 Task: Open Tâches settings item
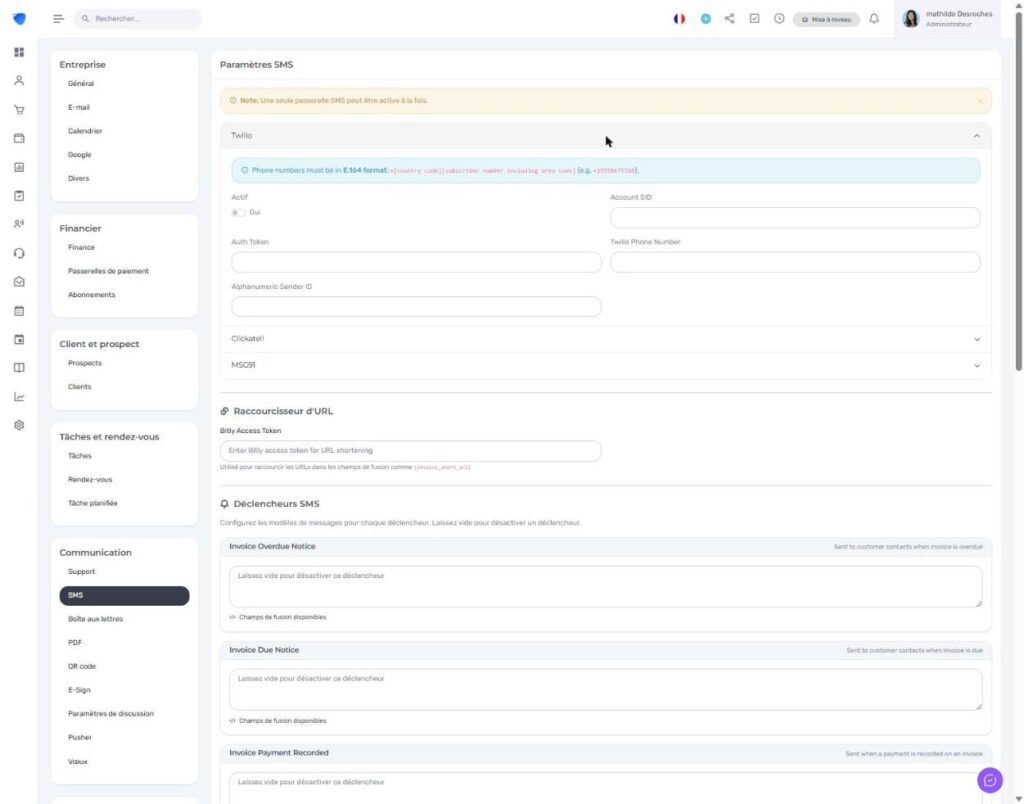pos(80,456)
